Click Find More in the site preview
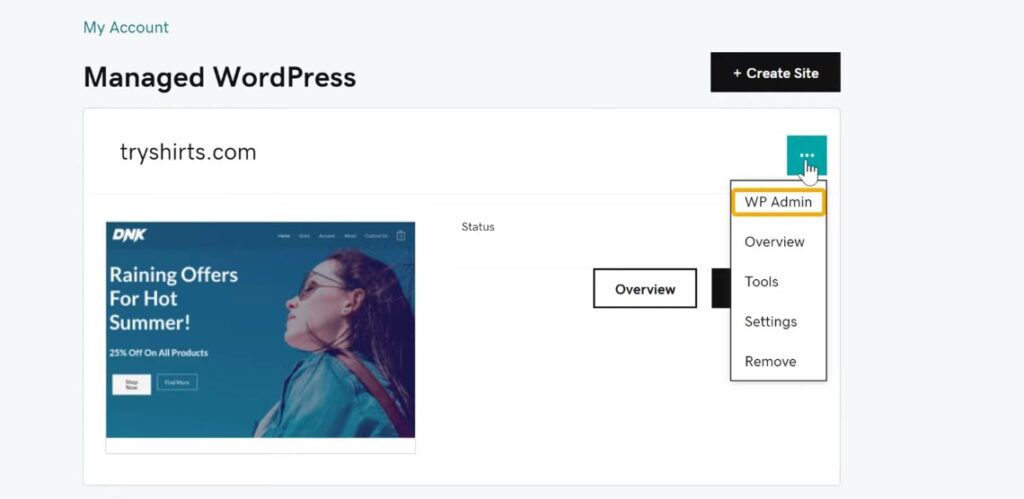Image resolution: width=1024 pixels, height=499 pixels. (177, 382)
